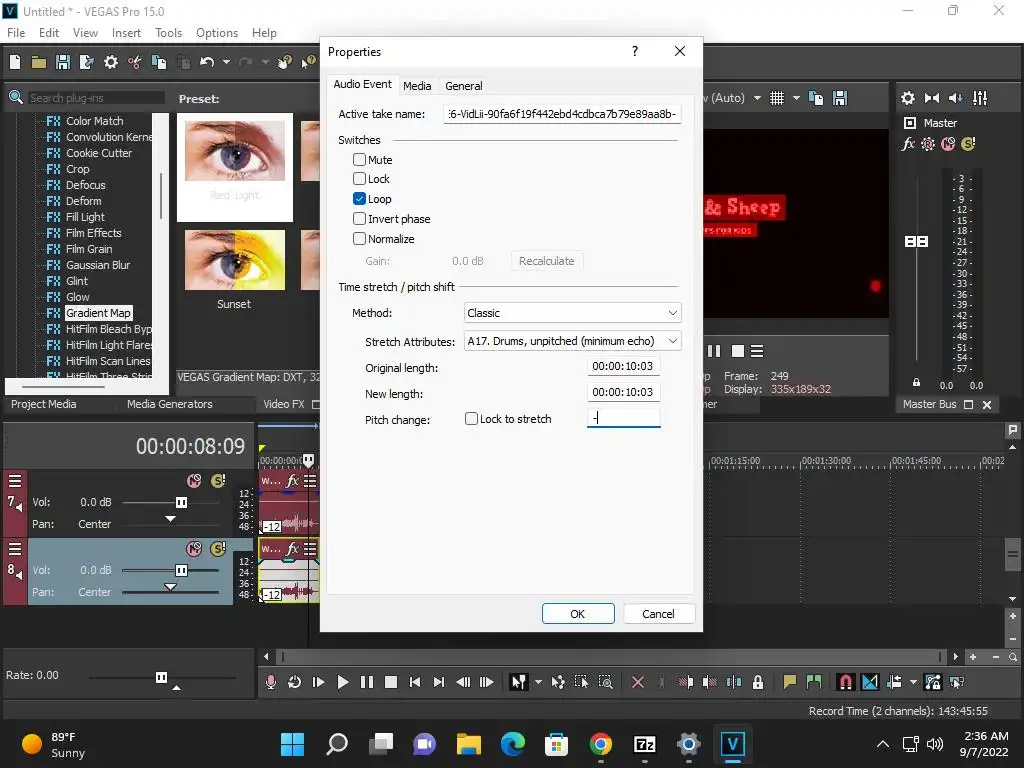This screenshot has height=768, width=1024.
Task: Click track 8 hamburger menu icon
Action: 14,549
